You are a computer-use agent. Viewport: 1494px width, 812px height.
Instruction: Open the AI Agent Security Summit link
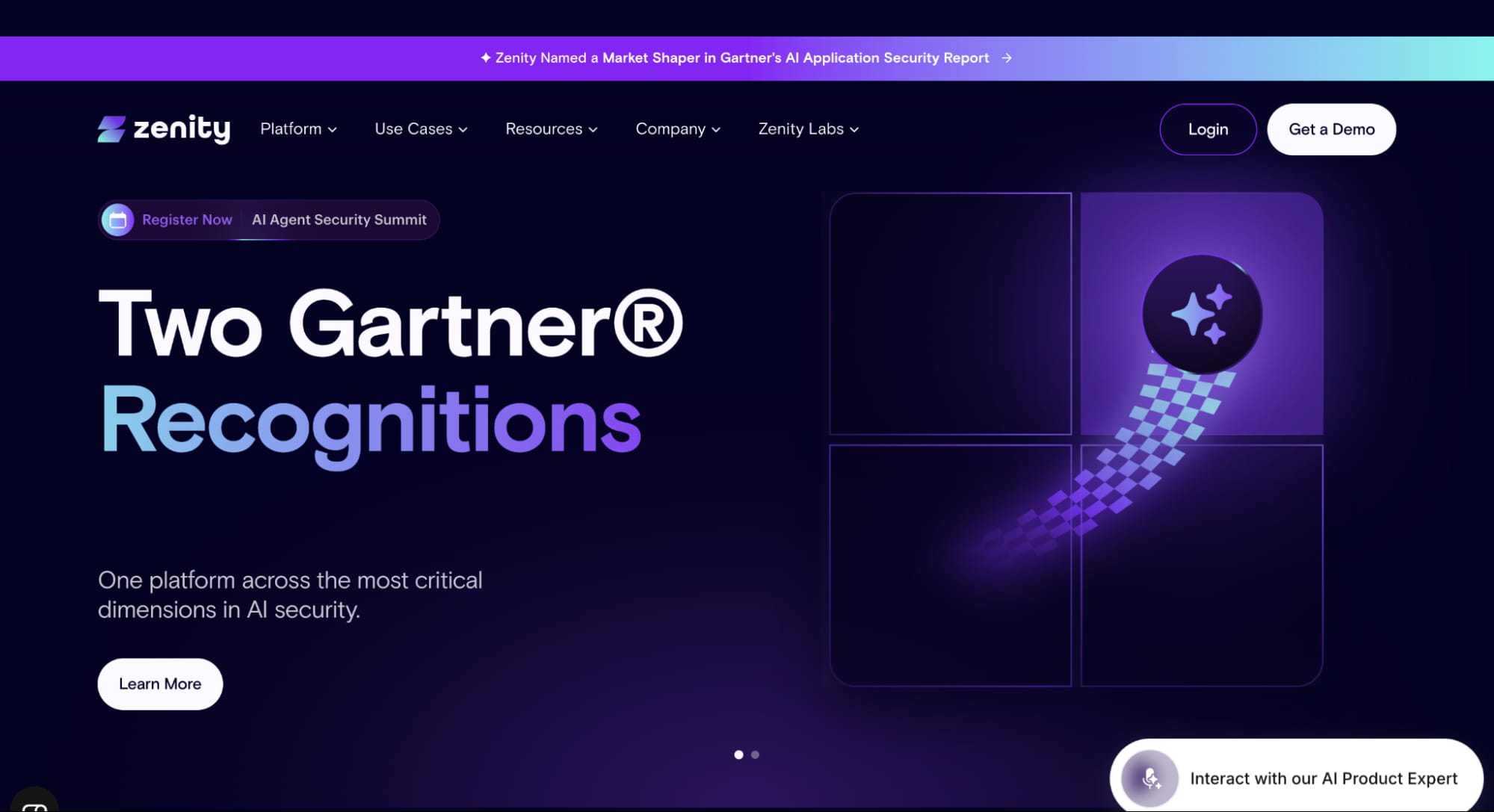coord(339,220)
